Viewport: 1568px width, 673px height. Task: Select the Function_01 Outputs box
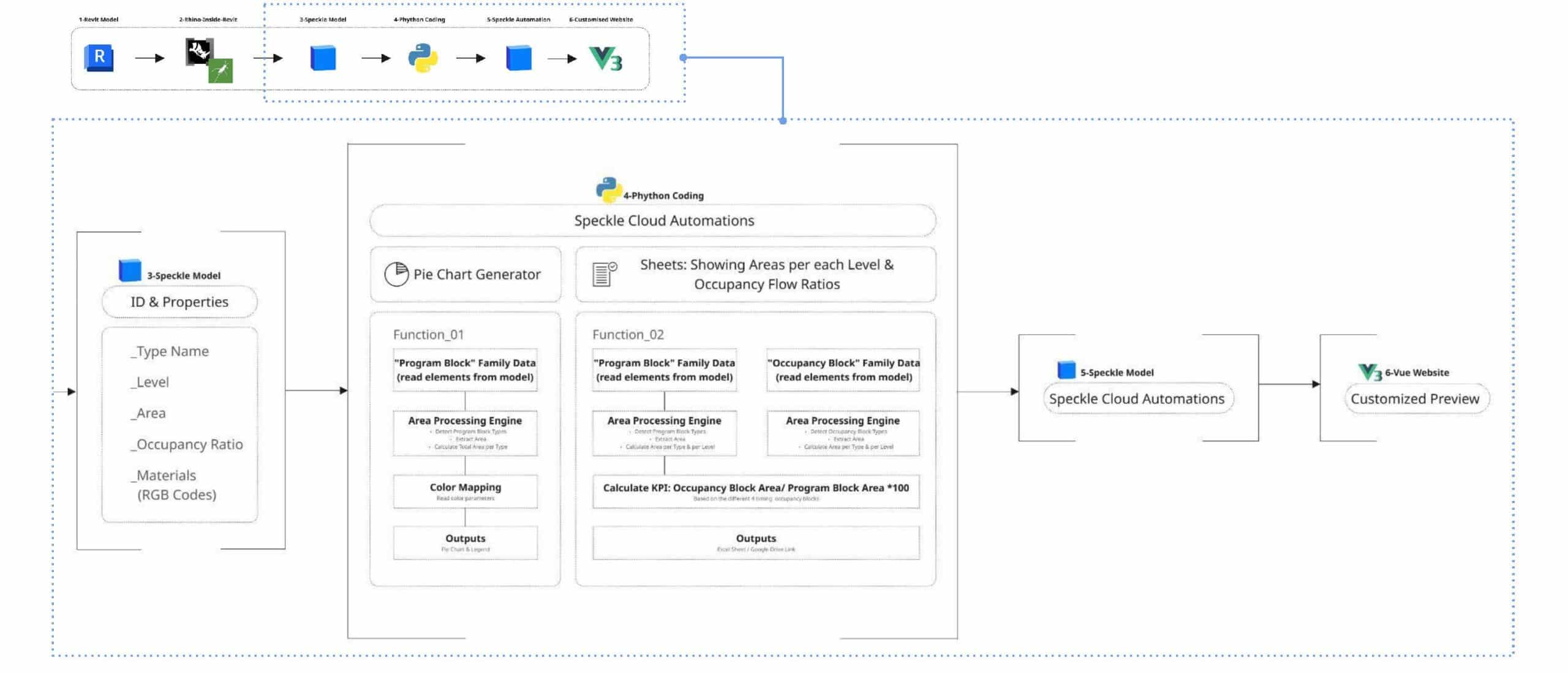pyautogui.click(x=465, y=542)
